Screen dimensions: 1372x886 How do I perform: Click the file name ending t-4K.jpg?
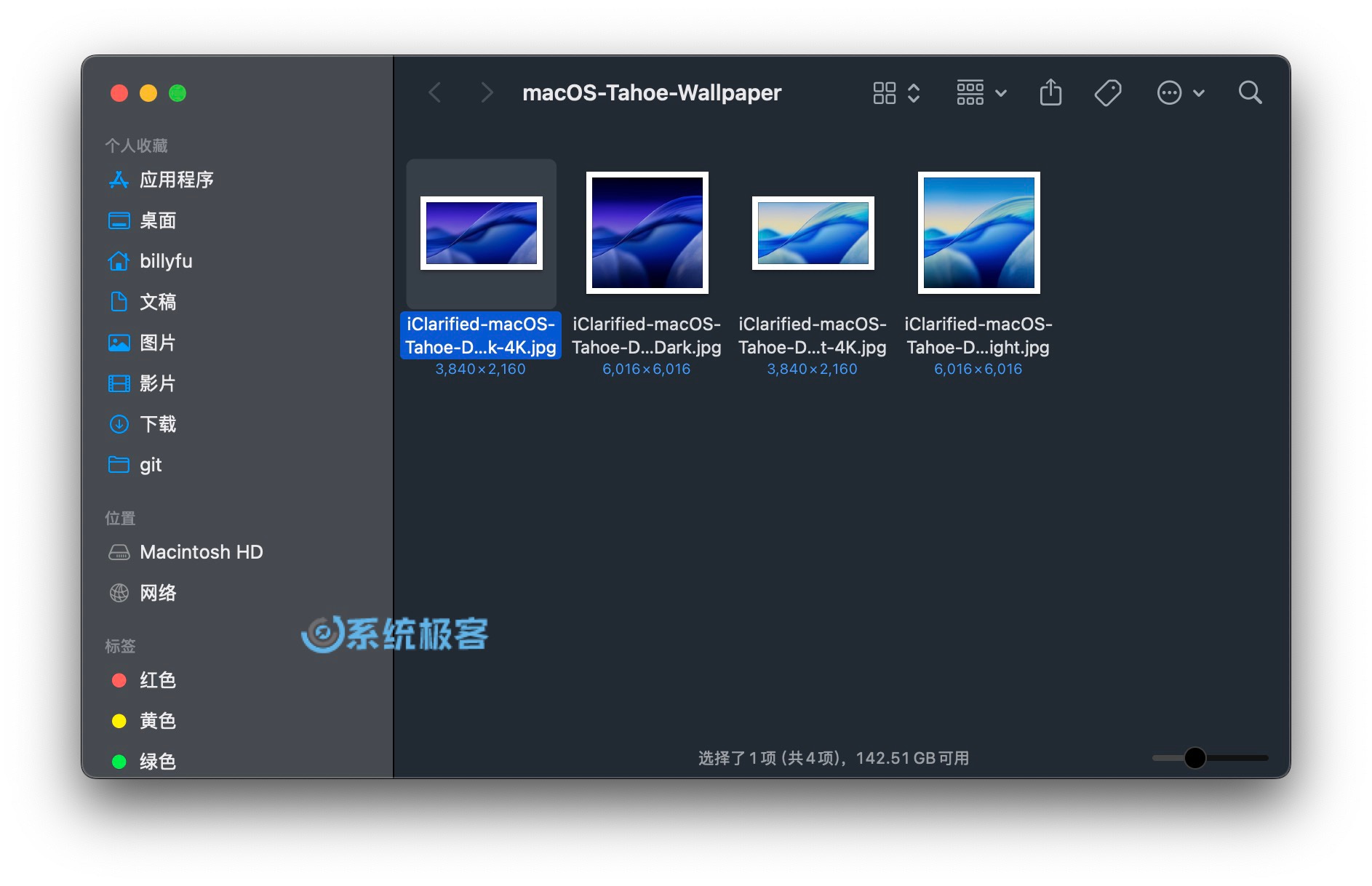click(x=813, y=335)
